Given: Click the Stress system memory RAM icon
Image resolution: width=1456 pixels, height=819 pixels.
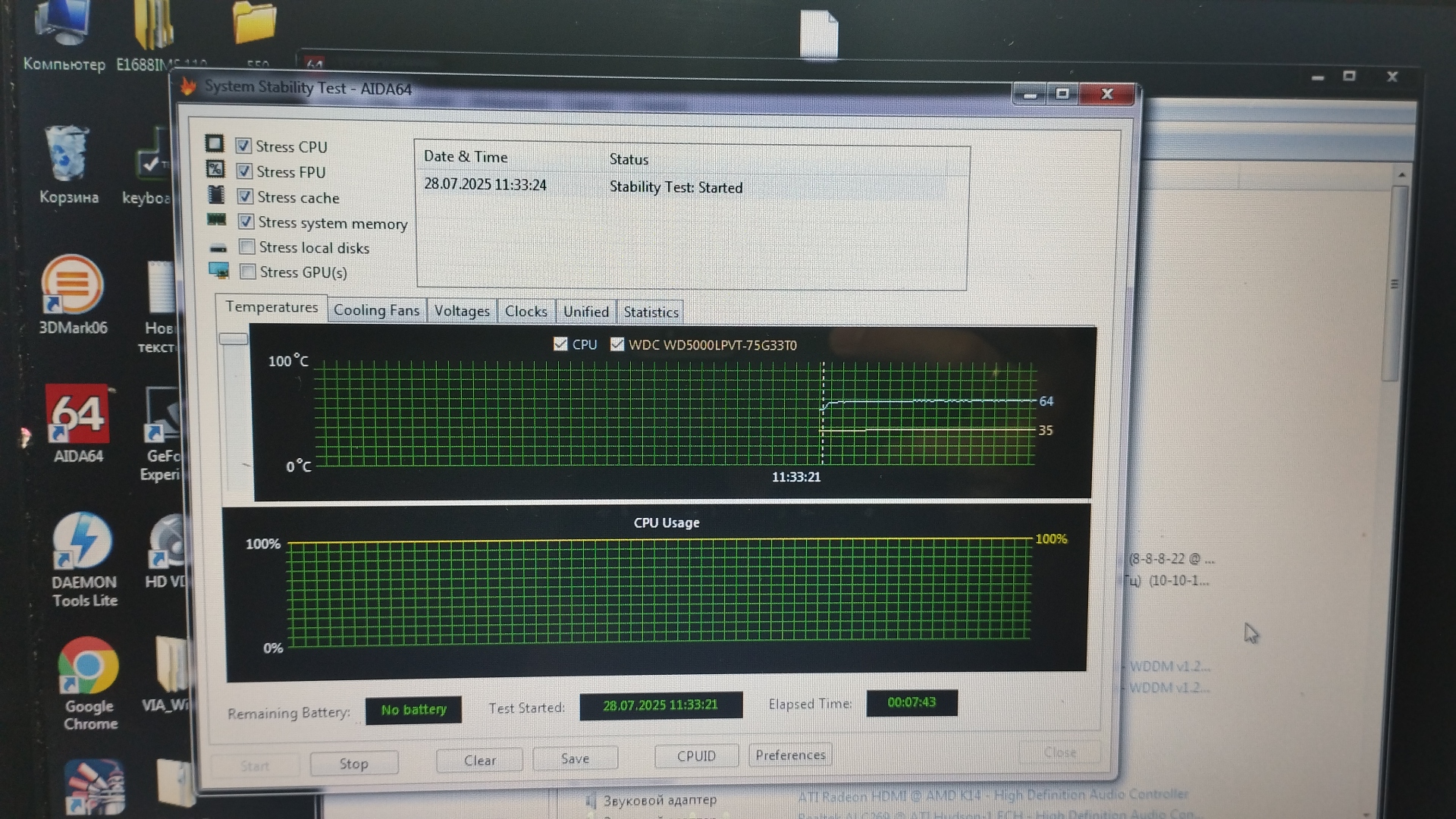Looking at the screenshot, I should (x=217, y=220).
